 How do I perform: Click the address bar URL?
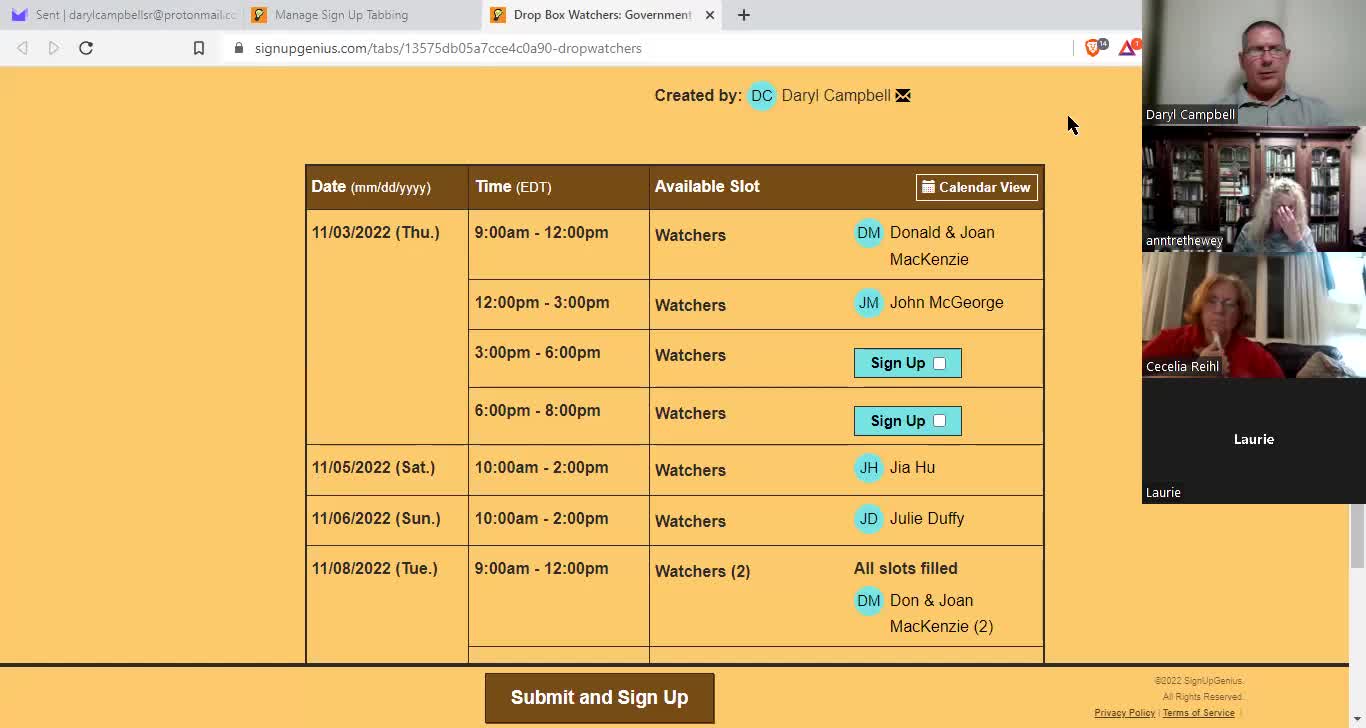[x=448, y=48]
